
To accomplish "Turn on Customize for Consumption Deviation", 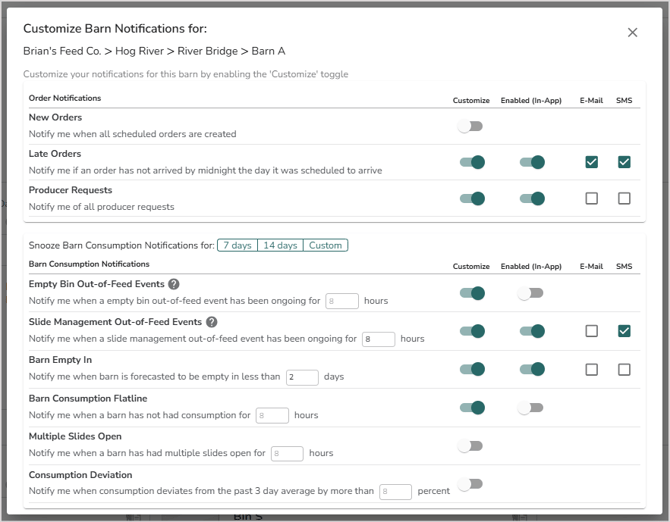I will [x=470, y=484].
